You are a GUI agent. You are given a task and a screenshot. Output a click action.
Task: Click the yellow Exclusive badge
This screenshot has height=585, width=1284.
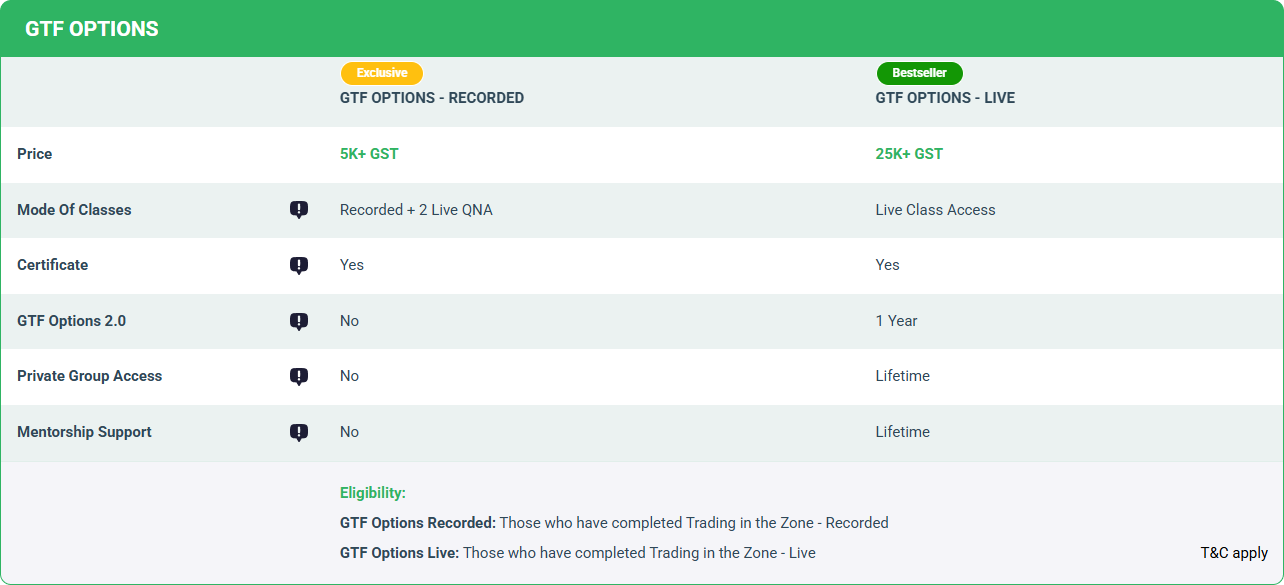click(381, 73)
